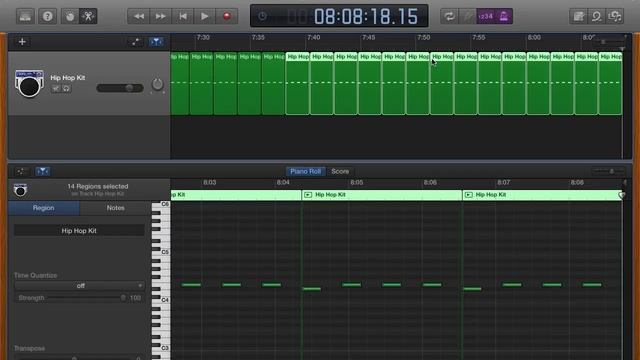The height and width of the screenshot is (360, 640).
Task: Add a new track with plus button
Action: click(x=22, y=42)
